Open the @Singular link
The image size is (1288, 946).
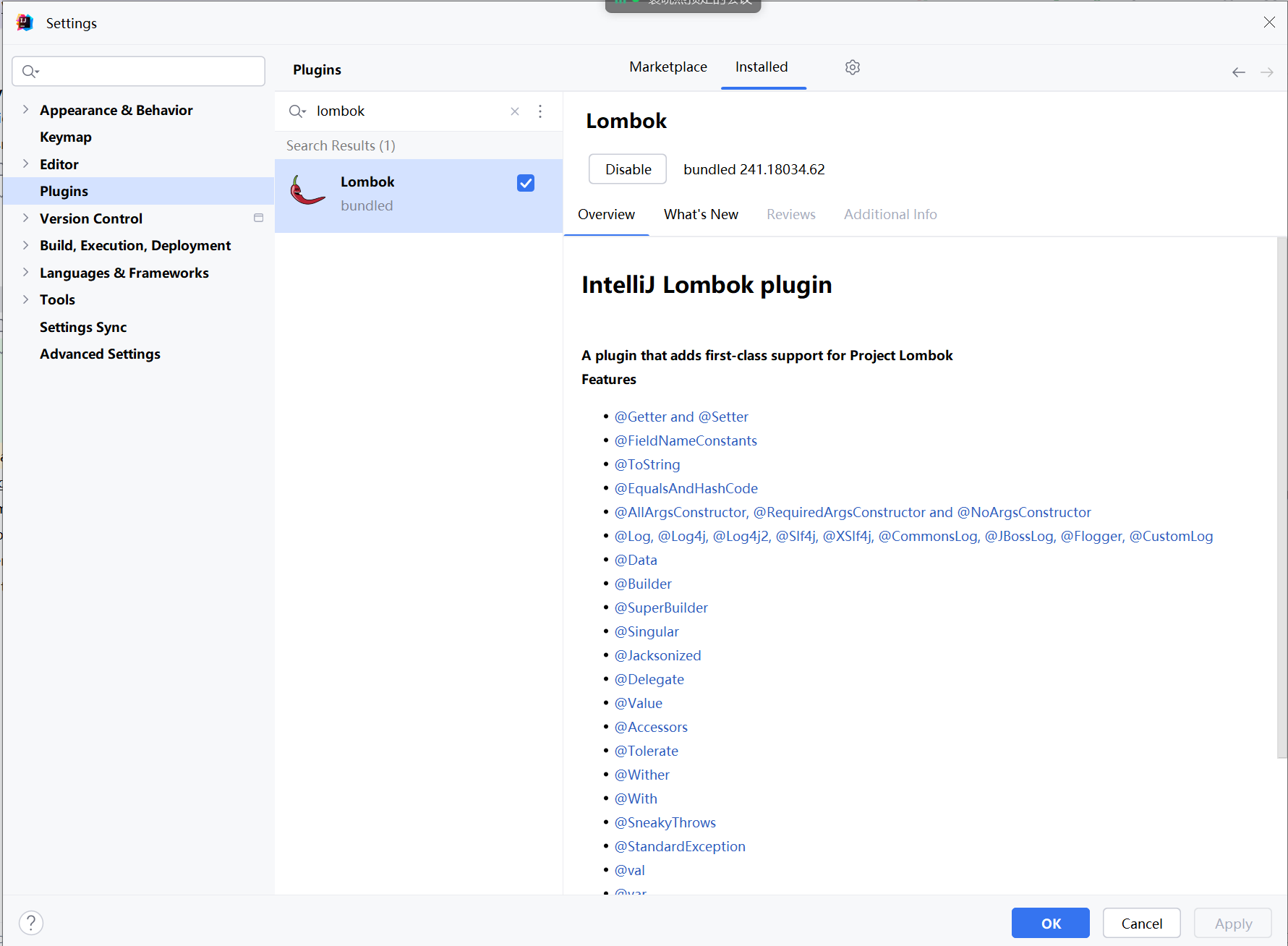(x=647, y=631)
